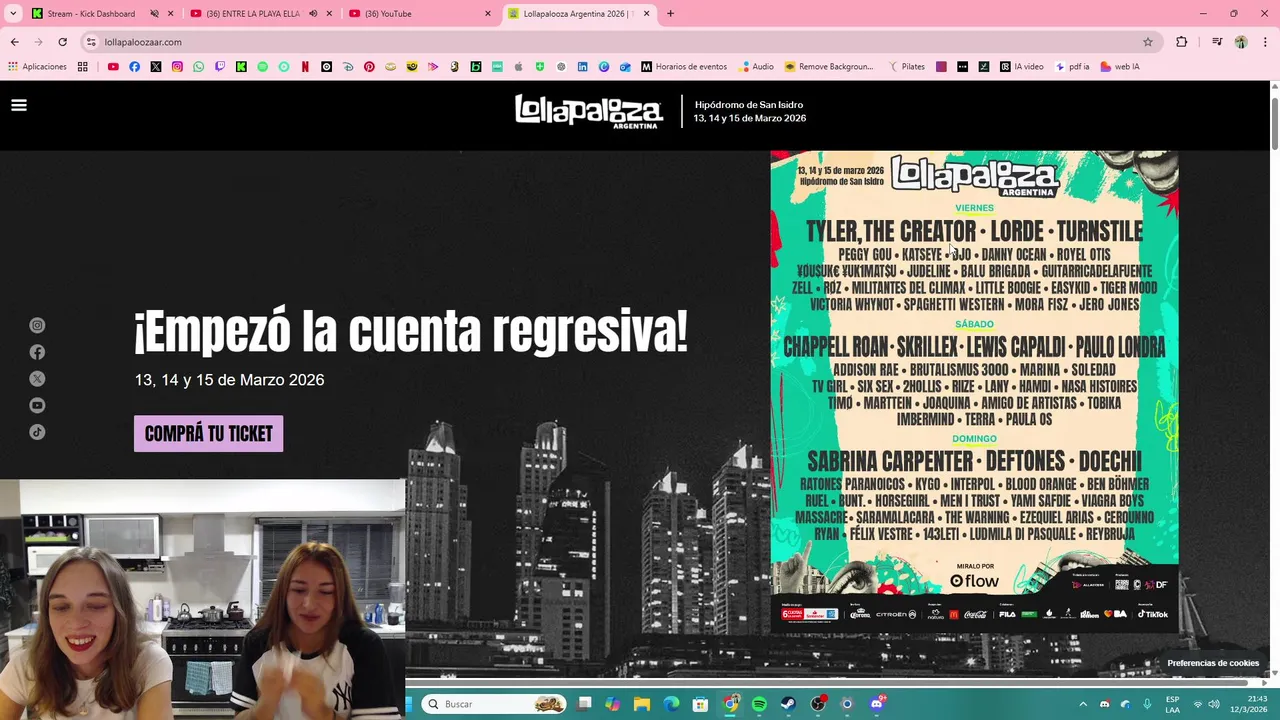Open the X bookmark in the bookmarks bar

(x=156, y=67)
